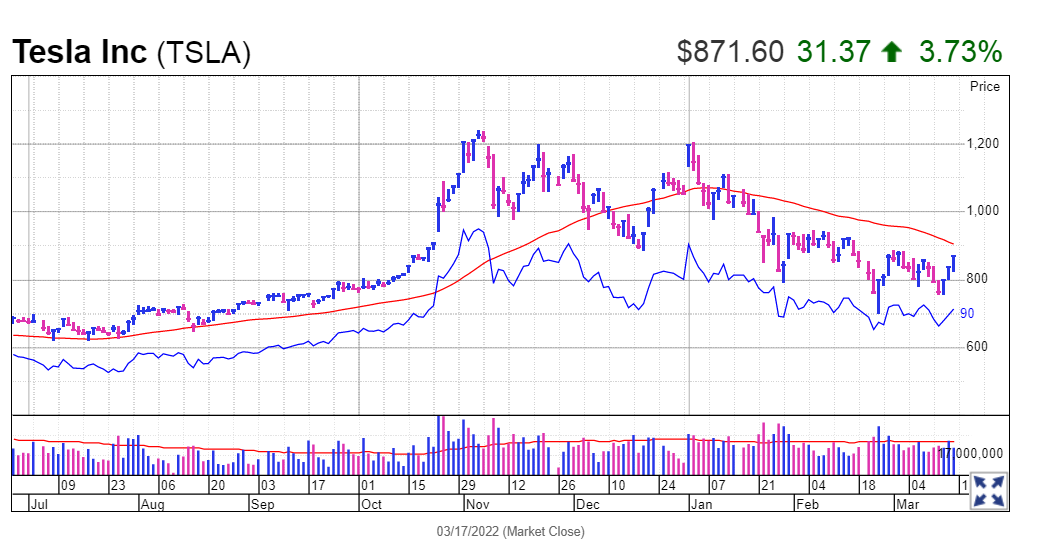Click the 21 January date tick

pyautogui.click(x=768, y=485)
